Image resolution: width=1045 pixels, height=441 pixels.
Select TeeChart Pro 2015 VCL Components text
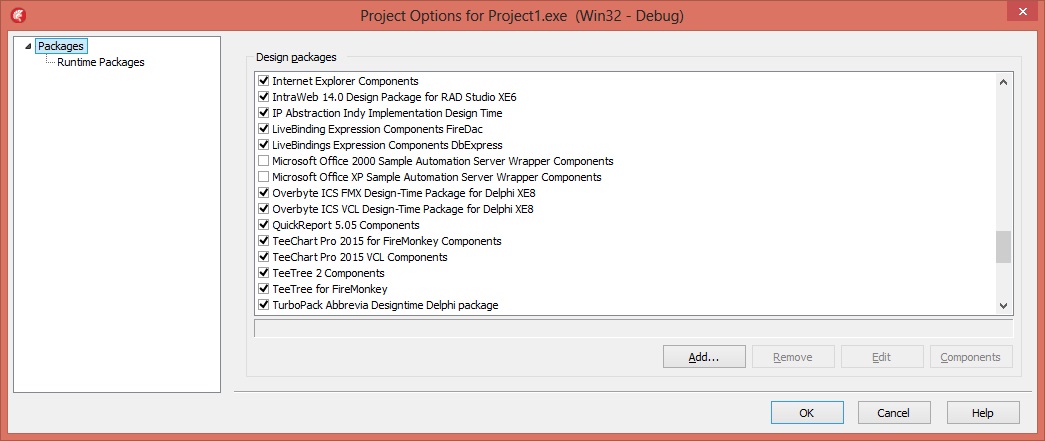[x=360, y=257]
